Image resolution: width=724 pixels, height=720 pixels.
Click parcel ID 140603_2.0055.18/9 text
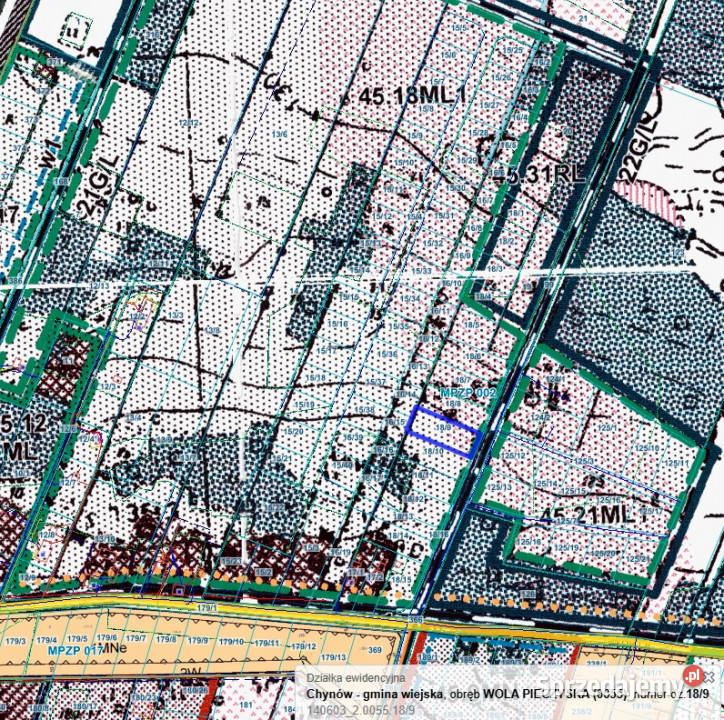click(x=361, y=710)
